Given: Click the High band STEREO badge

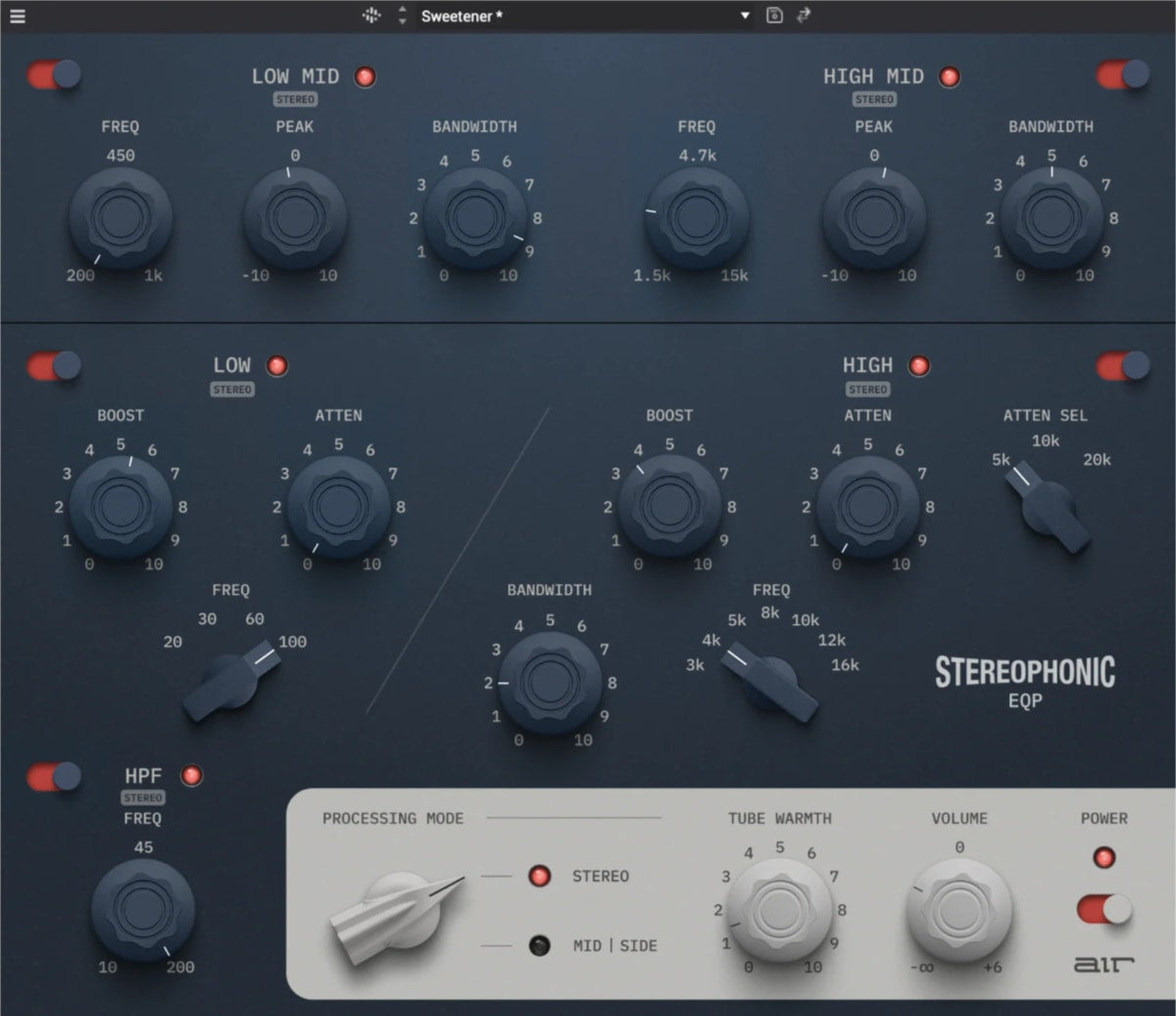Looking at the screenshot, I should coord(867,389).
